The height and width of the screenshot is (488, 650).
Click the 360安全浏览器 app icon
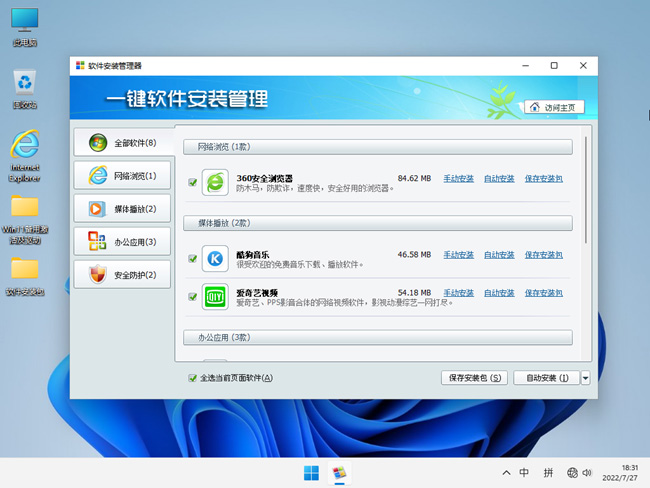pos(215,182)
